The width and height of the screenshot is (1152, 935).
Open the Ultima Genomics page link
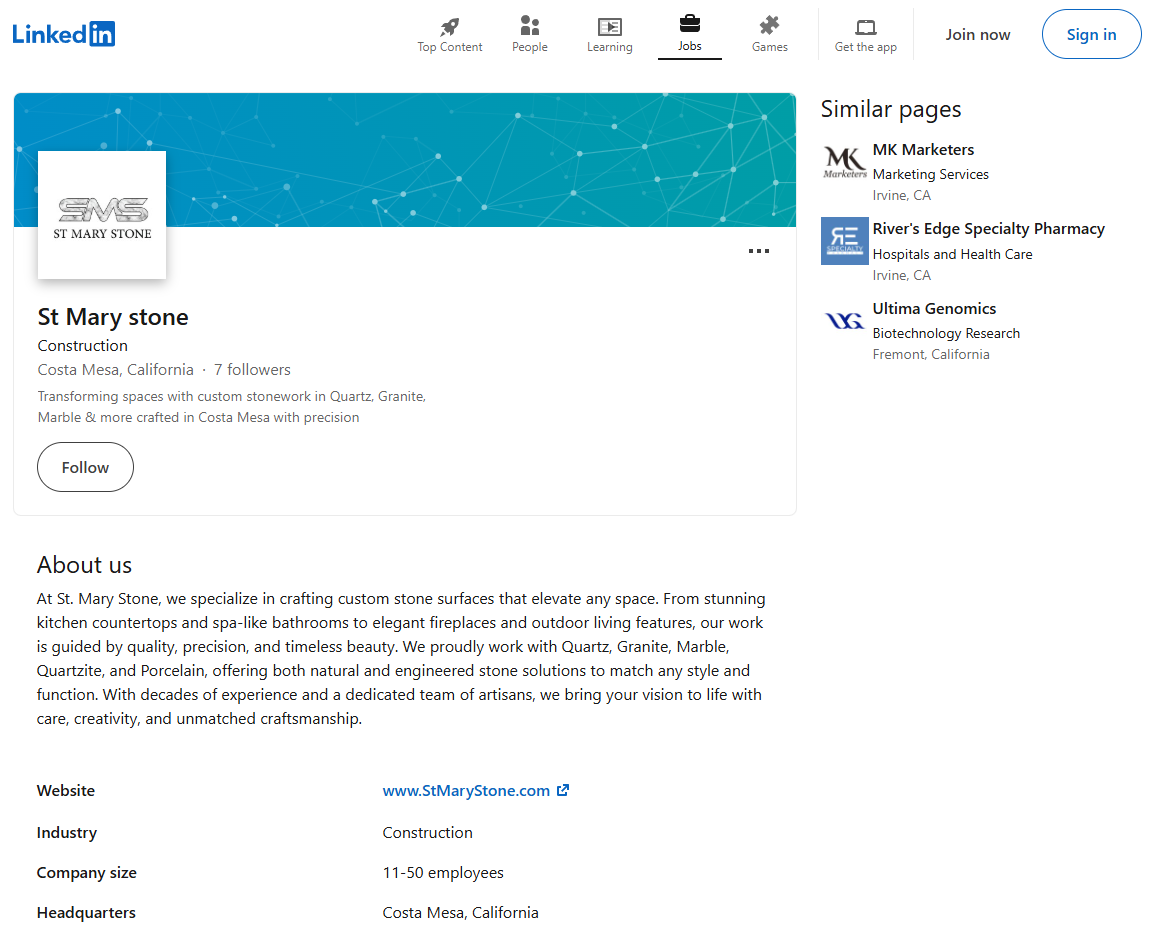click(x=935, y=308)
